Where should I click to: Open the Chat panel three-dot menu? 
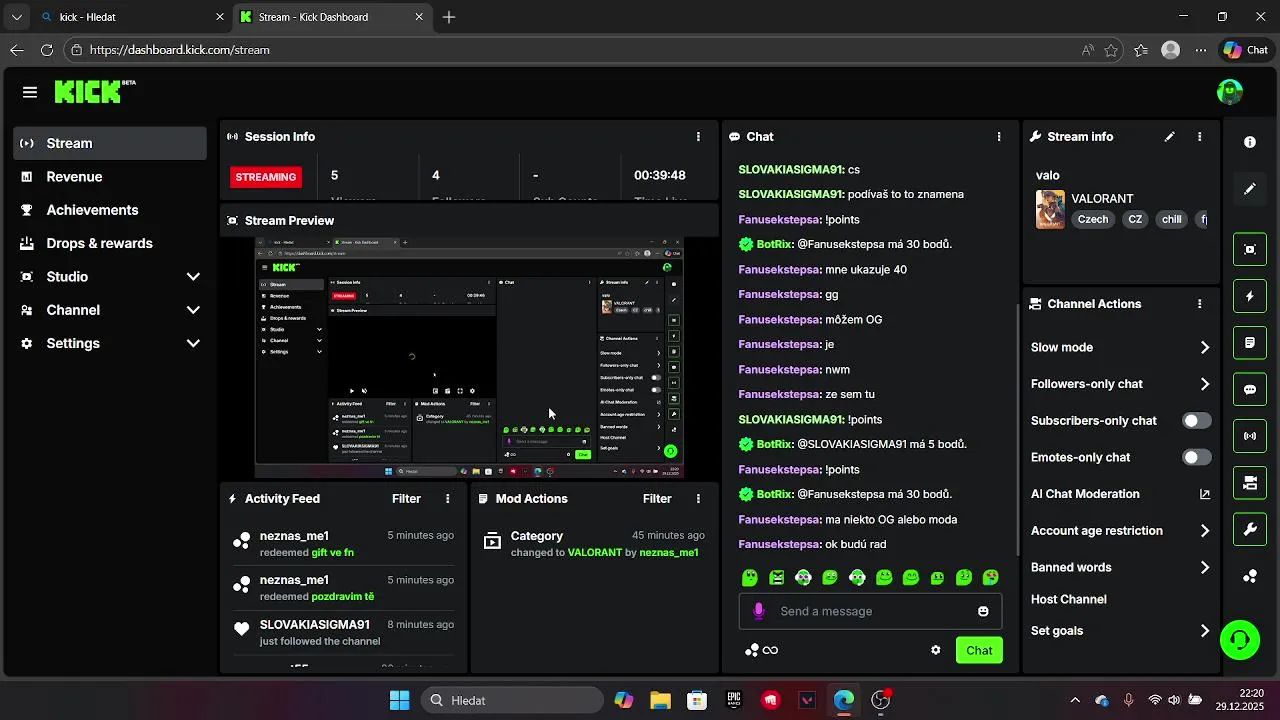coord(998,137)
